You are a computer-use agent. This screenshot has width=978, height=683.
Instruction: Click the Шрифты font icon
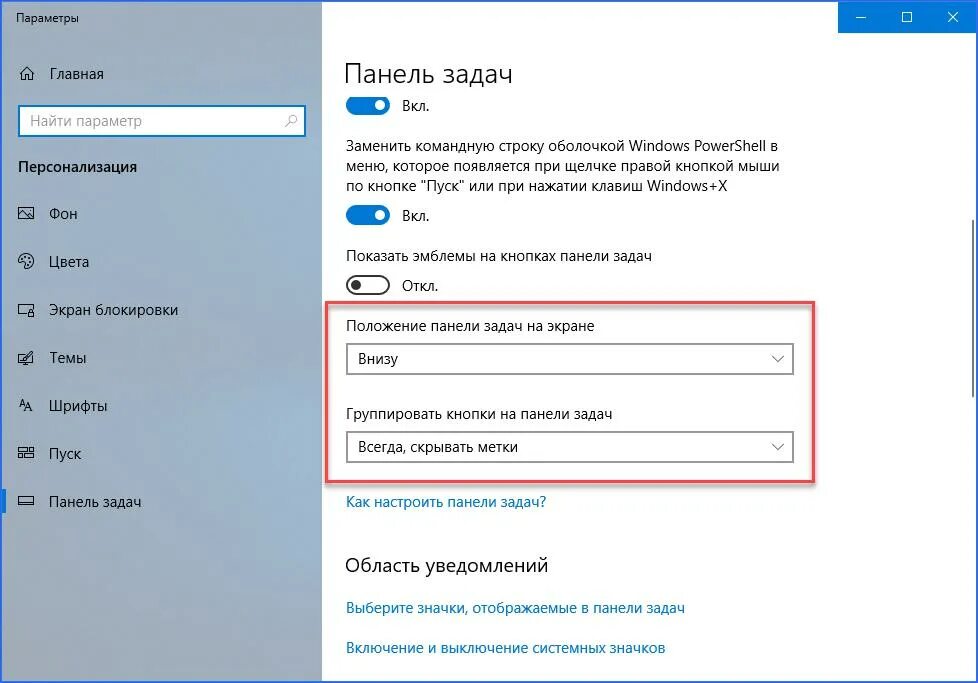[26, 405]
